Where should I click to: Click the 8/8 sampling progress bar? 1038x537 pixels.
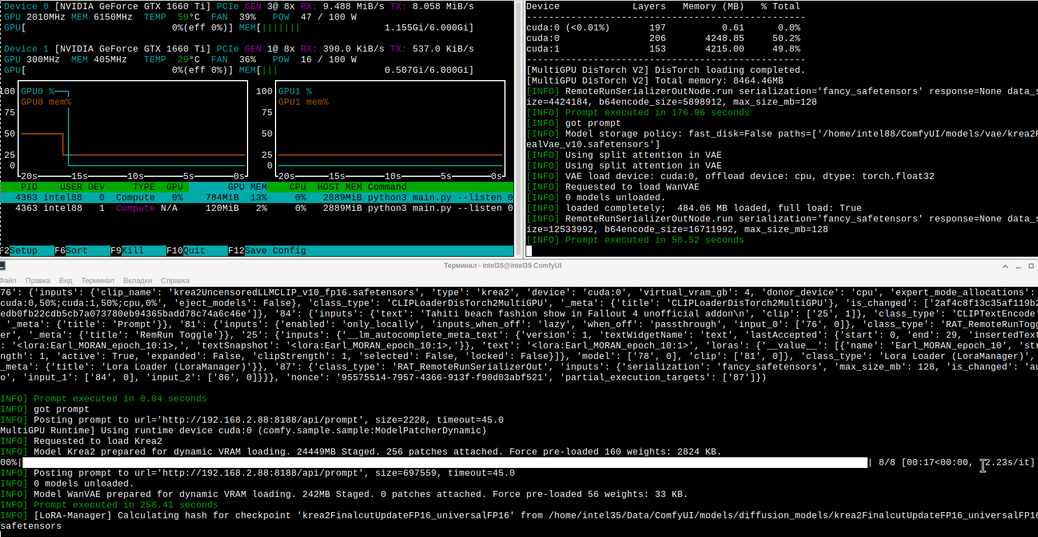coord(445,462)
